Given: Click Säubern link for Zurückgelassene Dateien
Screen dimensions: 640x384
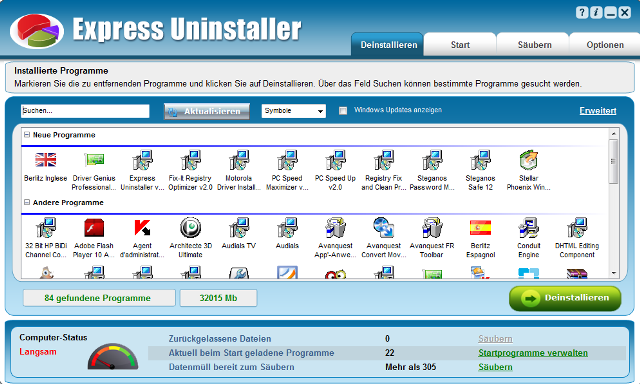Looking at the screenshot, I should (x=495, y=339).
